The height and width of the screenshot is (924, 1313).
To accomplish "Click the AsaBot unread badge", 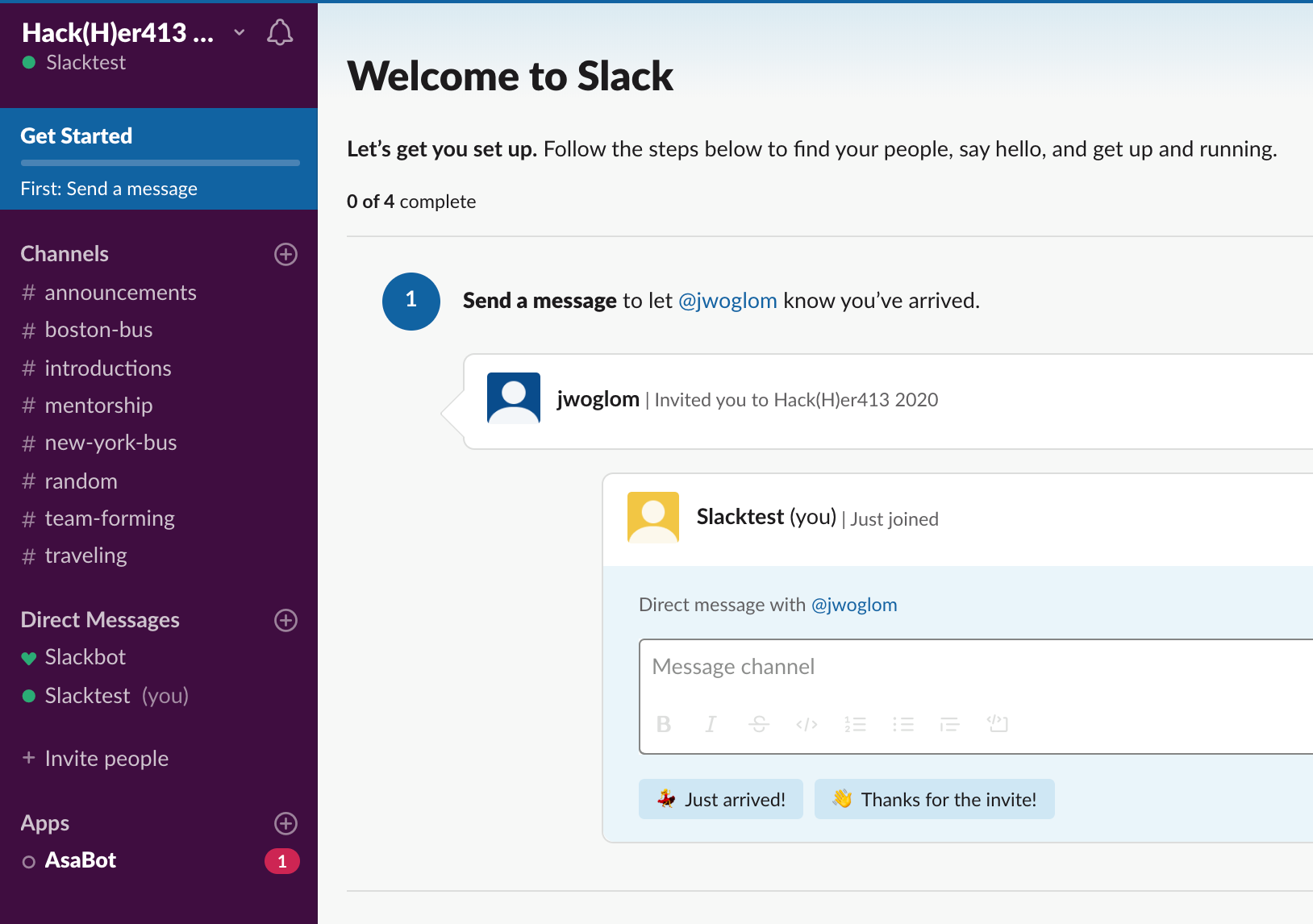I will (282, 861).
